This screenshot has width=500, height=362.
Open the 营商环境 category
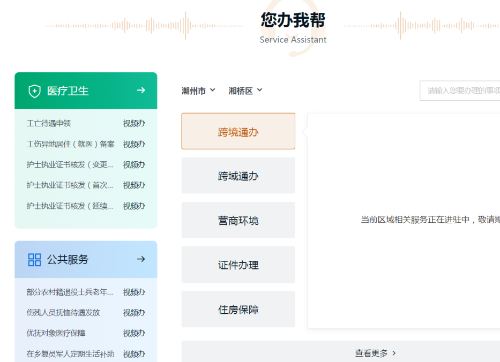point(238,220)
